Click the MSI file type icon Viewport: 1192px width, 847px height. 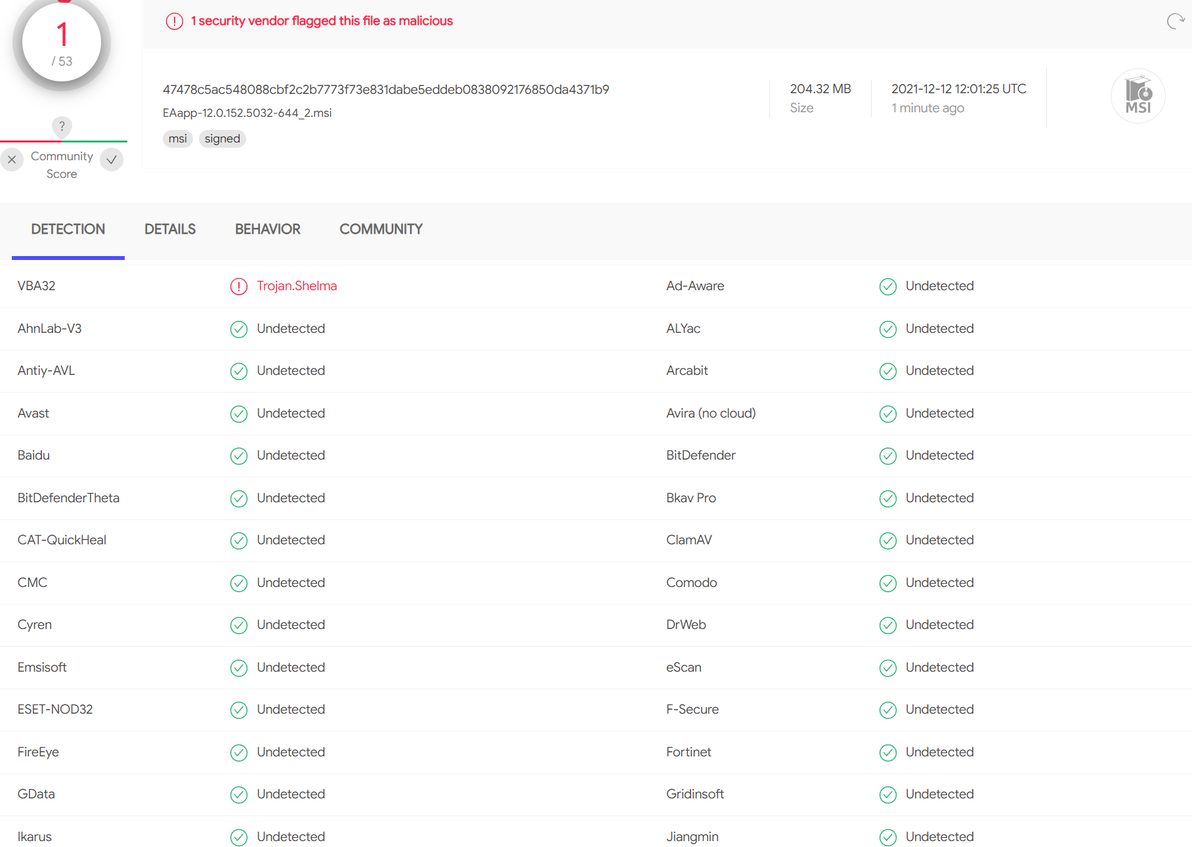pyautogui.click(x=1138, y=96)
